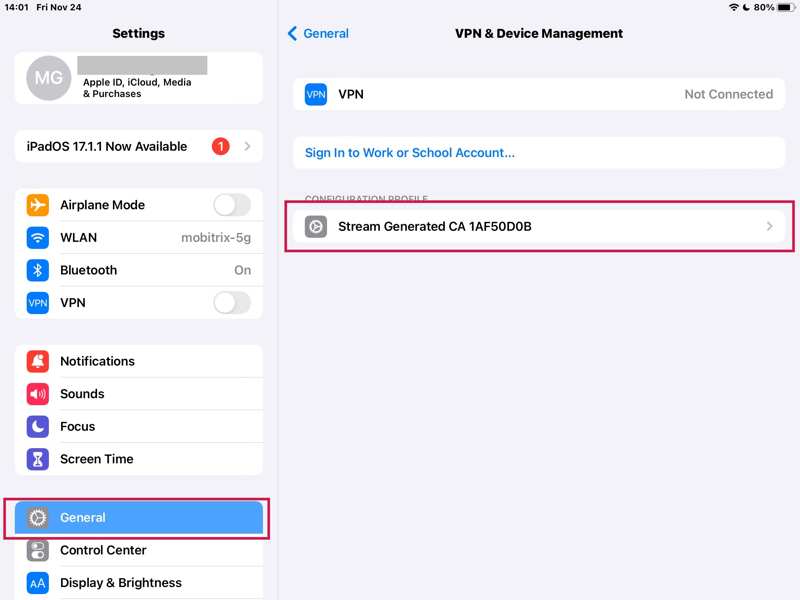
Task: Open Screen Time settings
Action: click(x=139, y=459)
